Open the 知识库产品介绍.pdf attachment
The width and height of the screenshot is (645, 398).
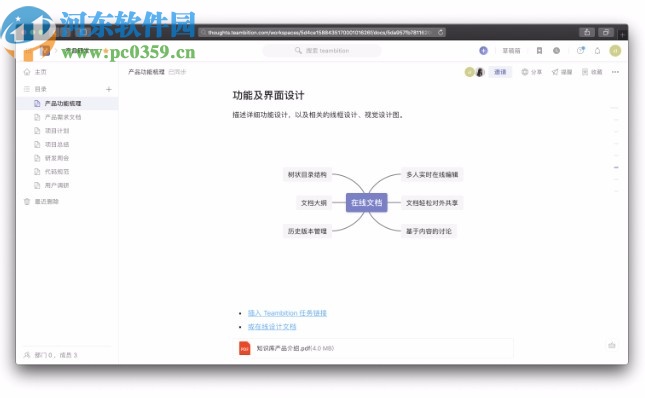373,348
